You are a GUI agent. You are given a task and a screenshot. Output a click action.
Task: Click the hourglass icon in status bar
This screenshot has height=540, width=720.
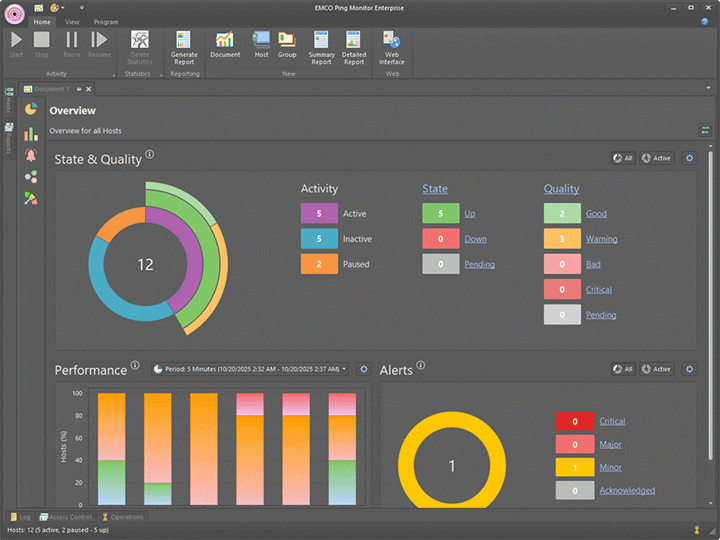coord(697,530)
